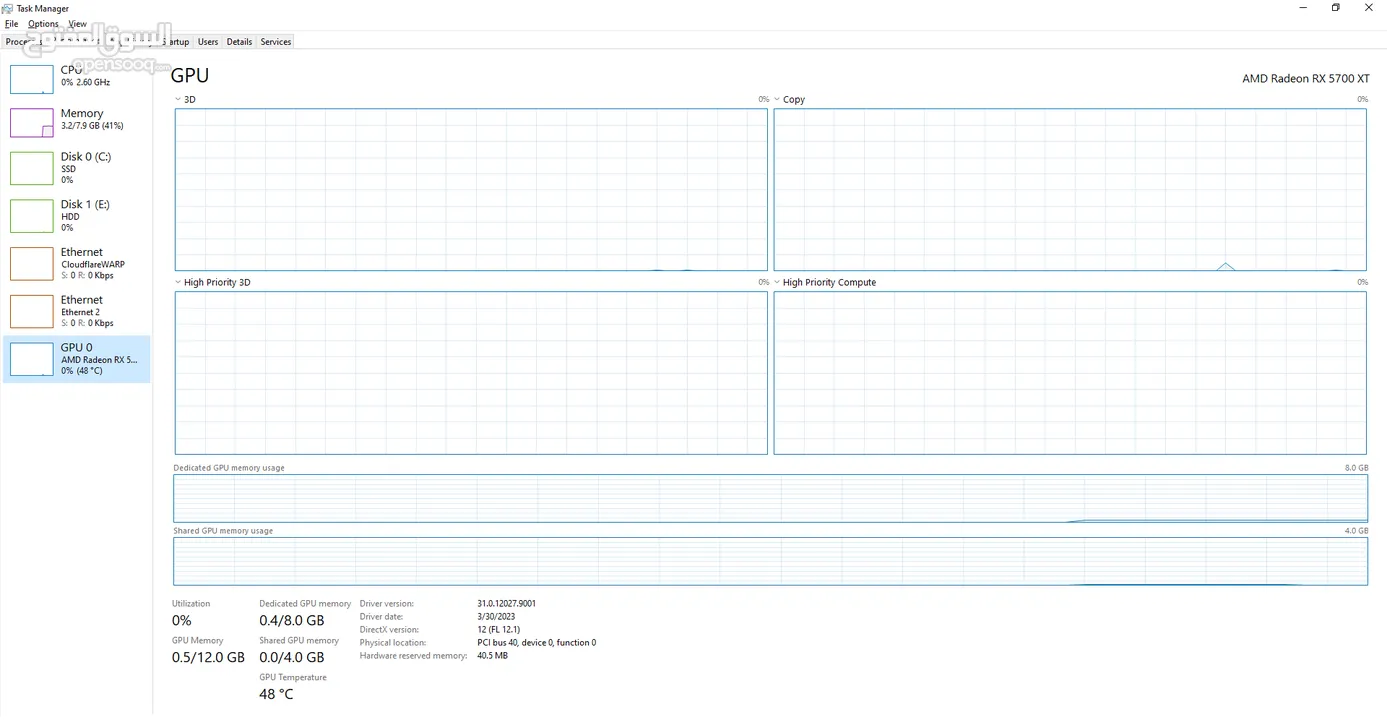Click the GPU Temperature 48 °C value
1387x720 pixels.
(x=276, y=694)
